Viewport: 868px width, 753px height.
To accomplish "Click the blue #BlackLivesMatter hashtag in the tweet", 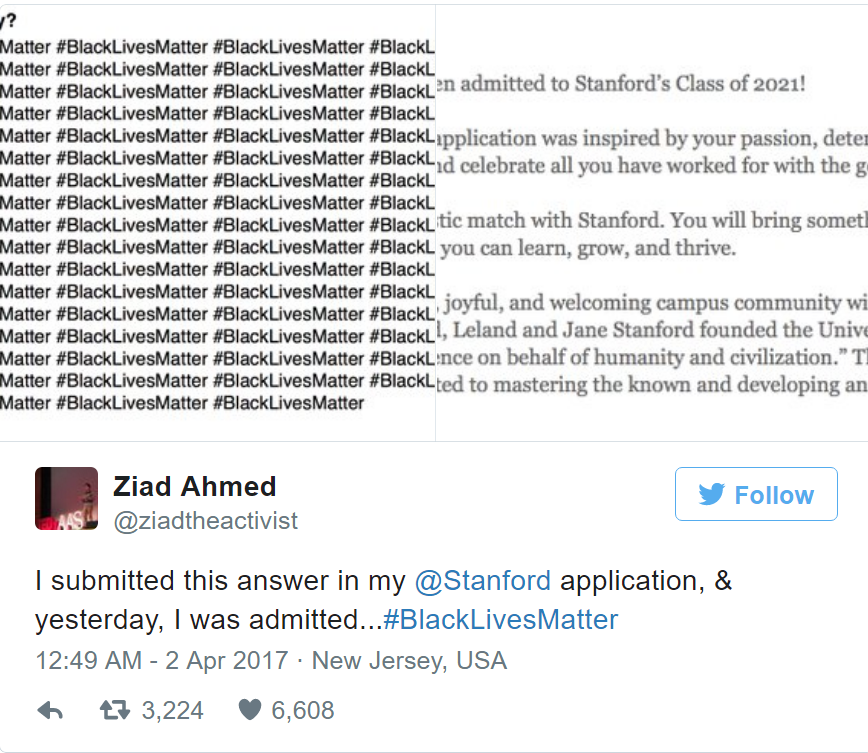I will [x=500, y=620].
